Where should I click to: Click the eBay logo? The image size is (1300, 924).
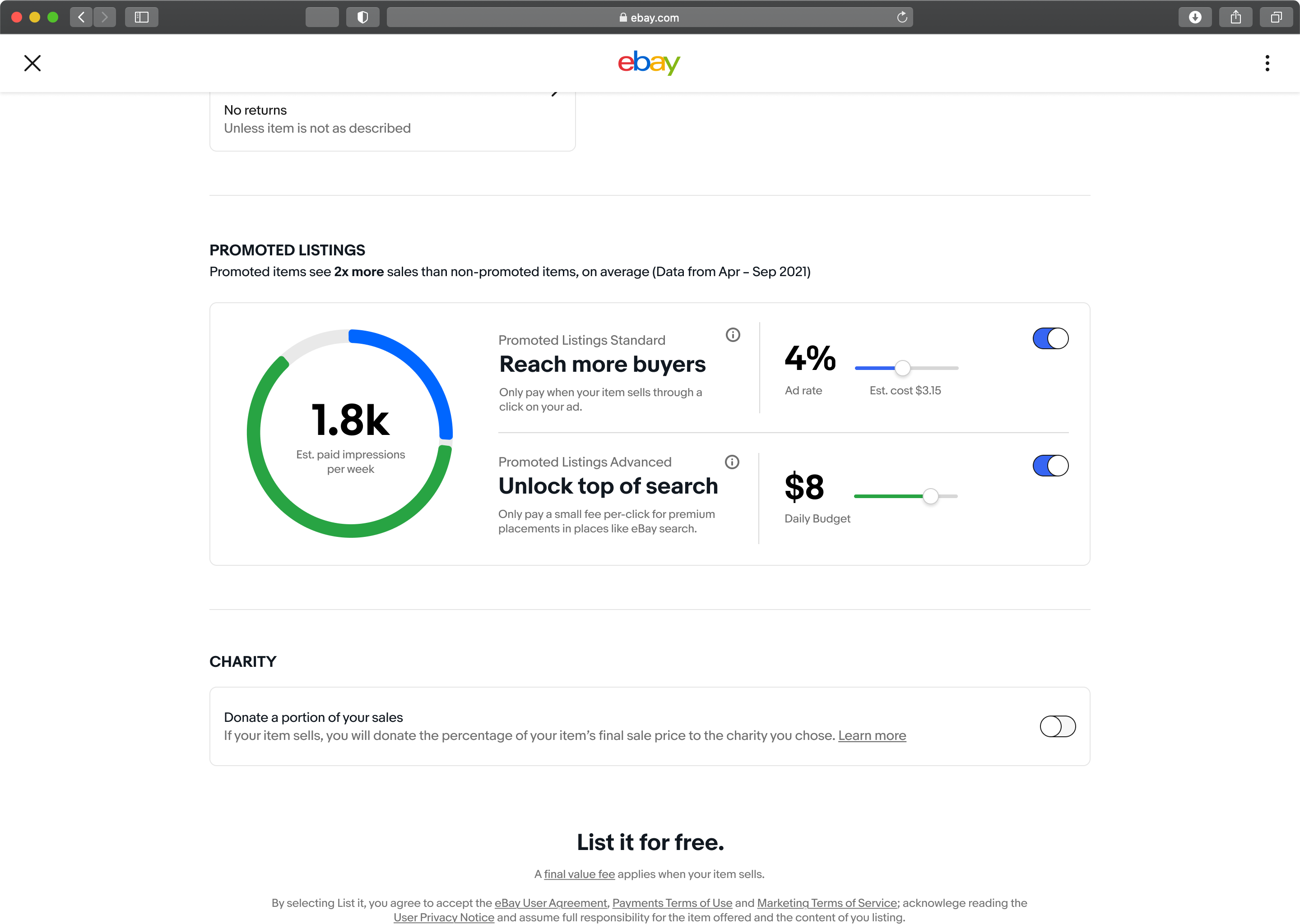650,63
